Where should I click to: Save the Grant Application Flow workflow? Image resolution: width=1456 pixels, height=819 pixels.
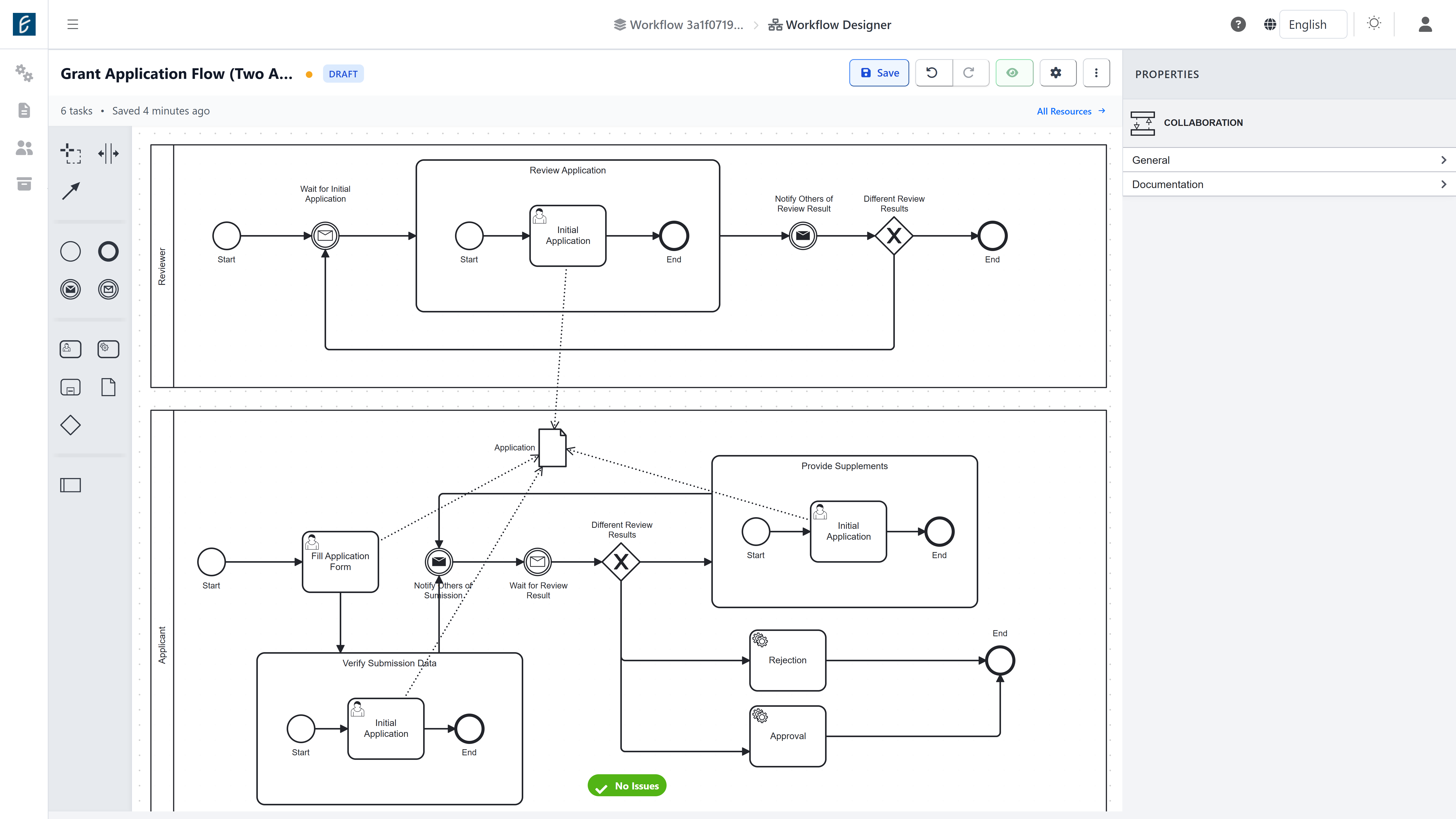coord(879,72)
